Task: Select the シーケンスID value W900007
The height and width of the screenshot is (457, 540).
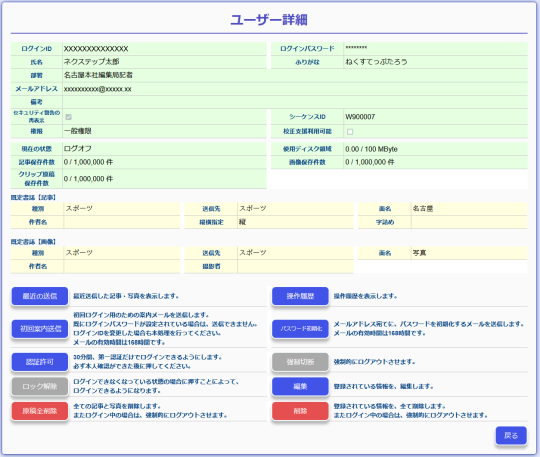Action: (360, 117)
